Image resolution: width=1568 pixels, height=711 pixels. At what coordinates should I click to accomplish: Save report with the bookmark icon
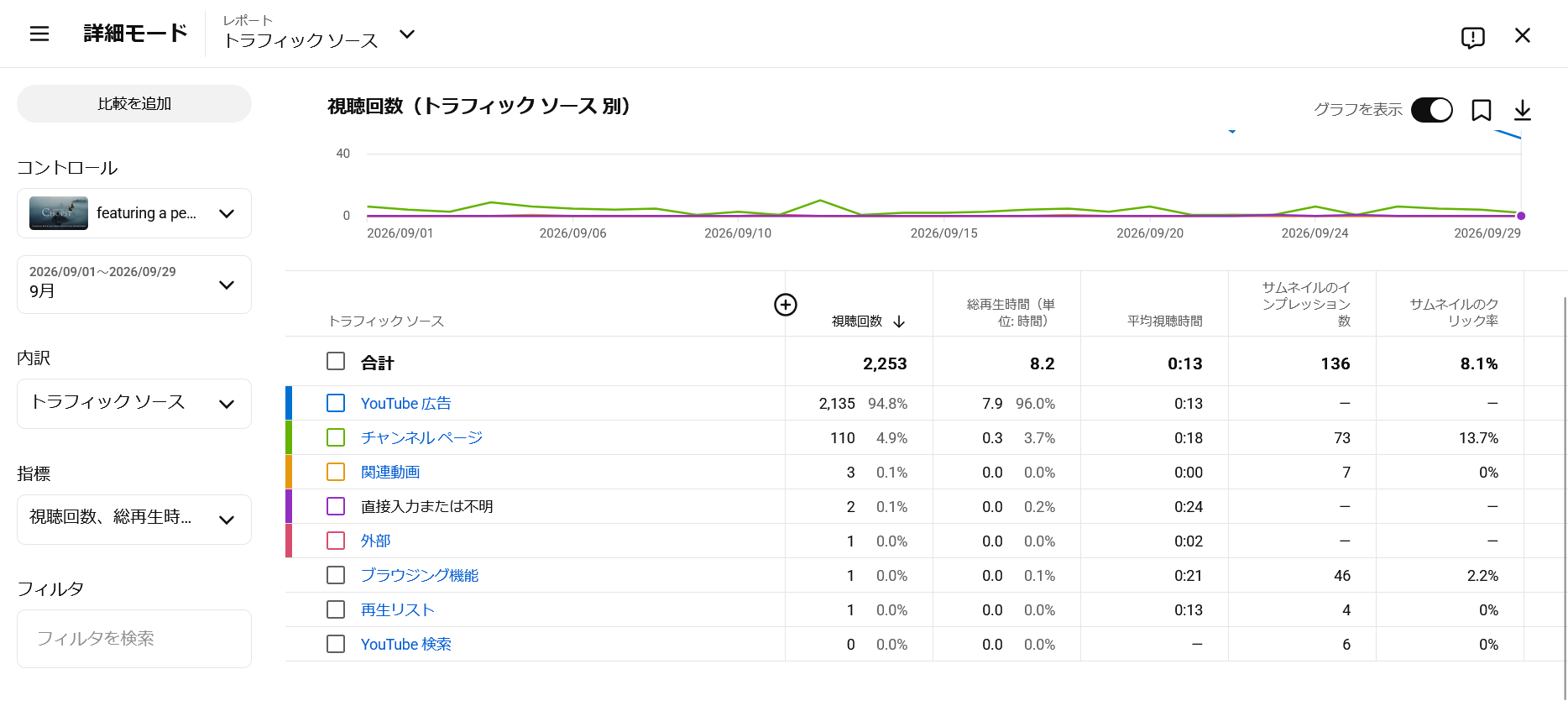pyautogui.click(x=1482, y=110)
